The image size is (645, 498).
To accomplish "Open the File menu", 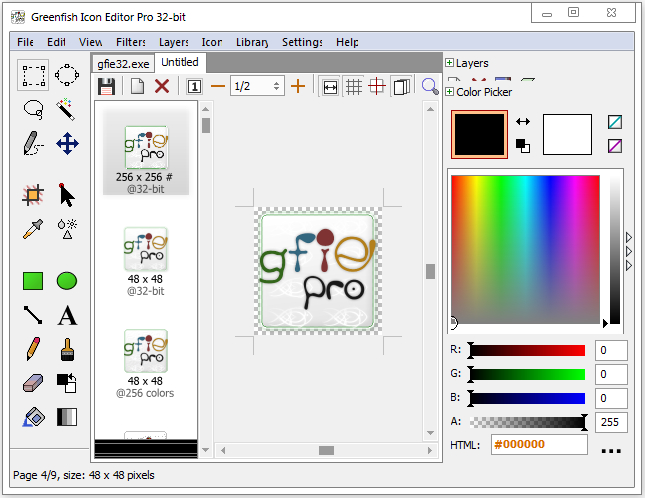I will pos(25,42).
